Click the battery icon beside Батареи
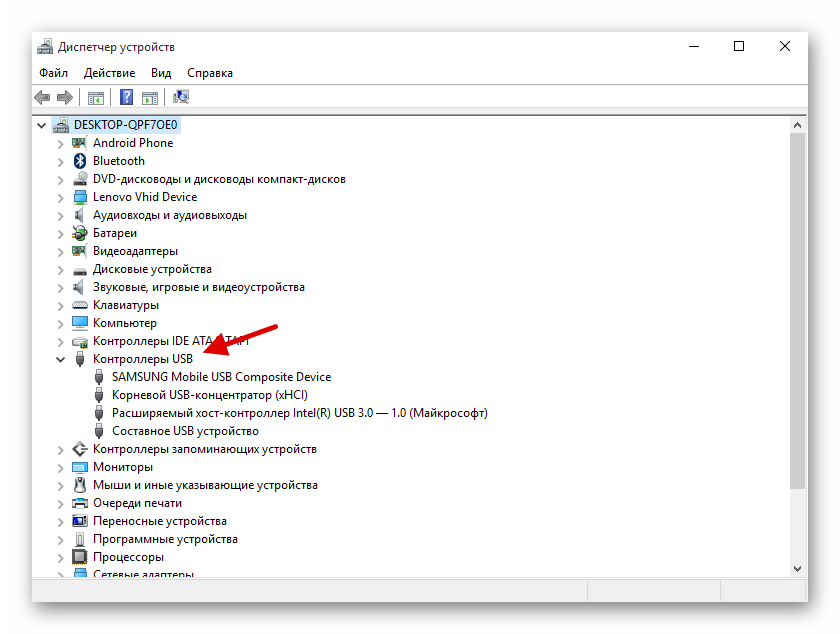Image resolution: width=840 pixels, height=634 pixels. [x=80, y=233]
